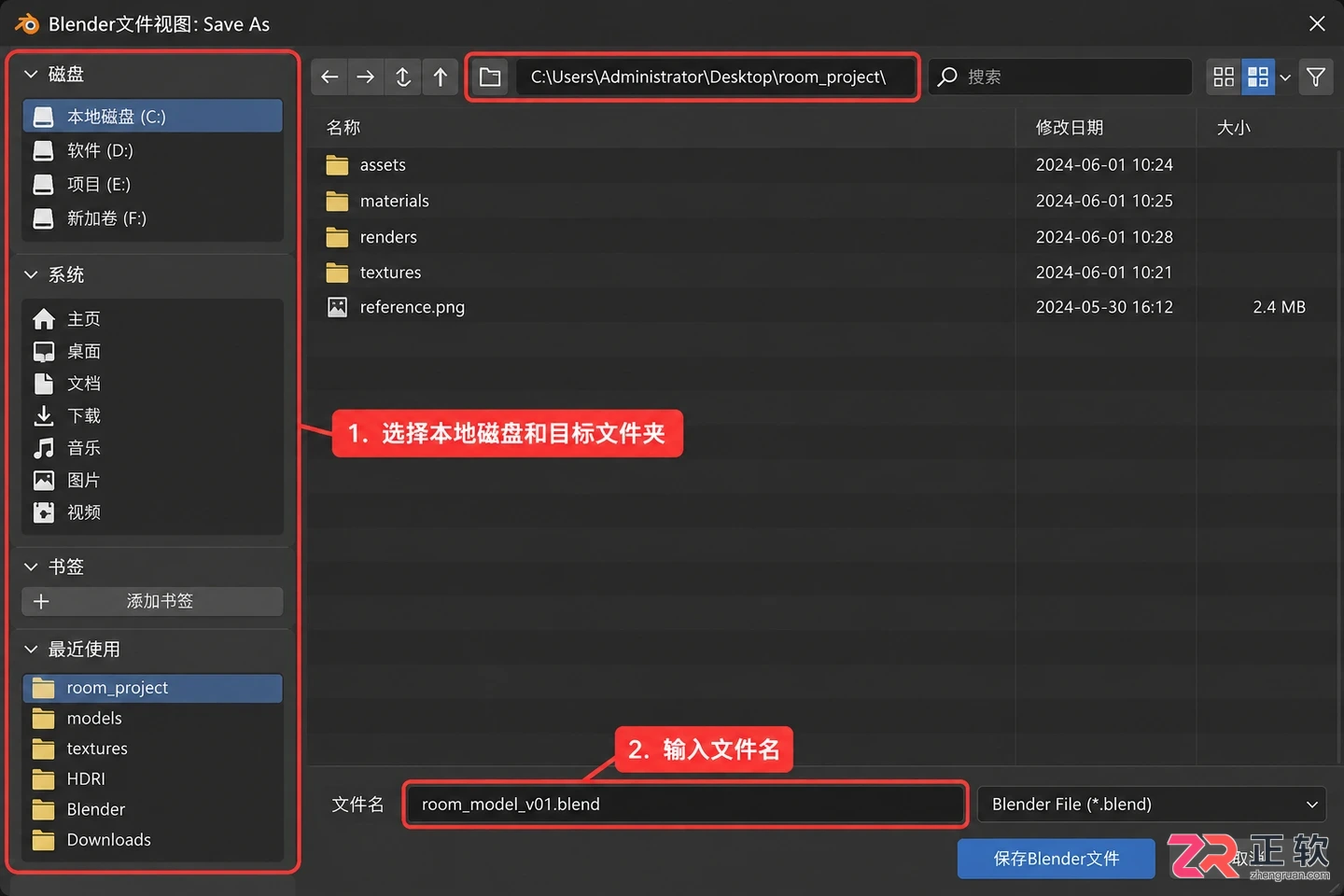Collapse the 系统 section
This screenshot has width=1344, height=896.
point(31,274)
